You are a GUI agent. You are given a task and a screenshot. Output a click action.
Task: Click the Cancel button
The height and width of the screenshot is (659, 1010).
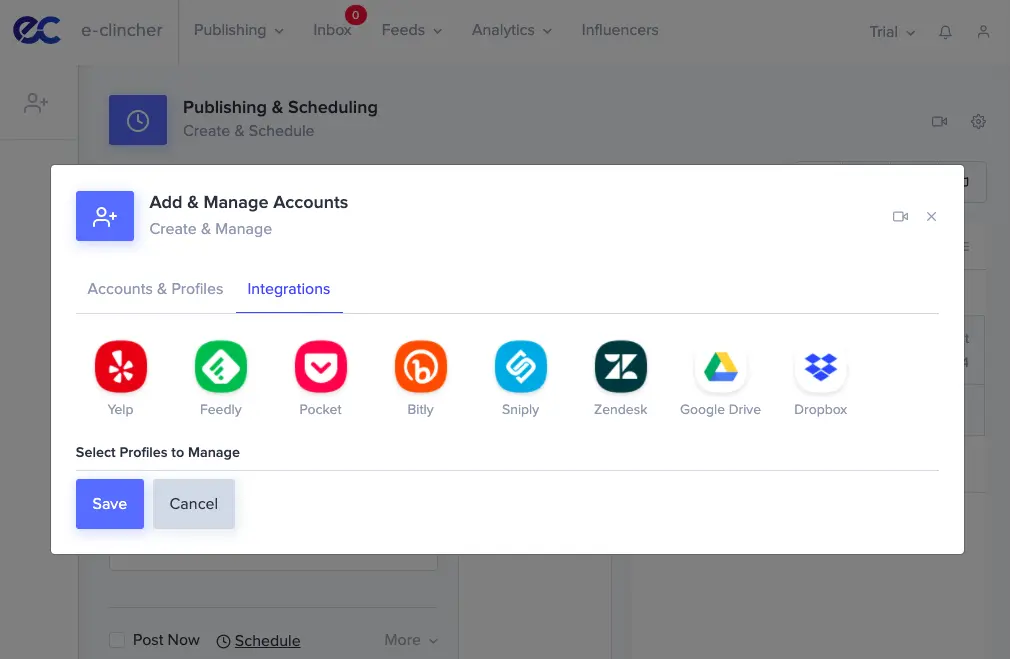[193, 504]
